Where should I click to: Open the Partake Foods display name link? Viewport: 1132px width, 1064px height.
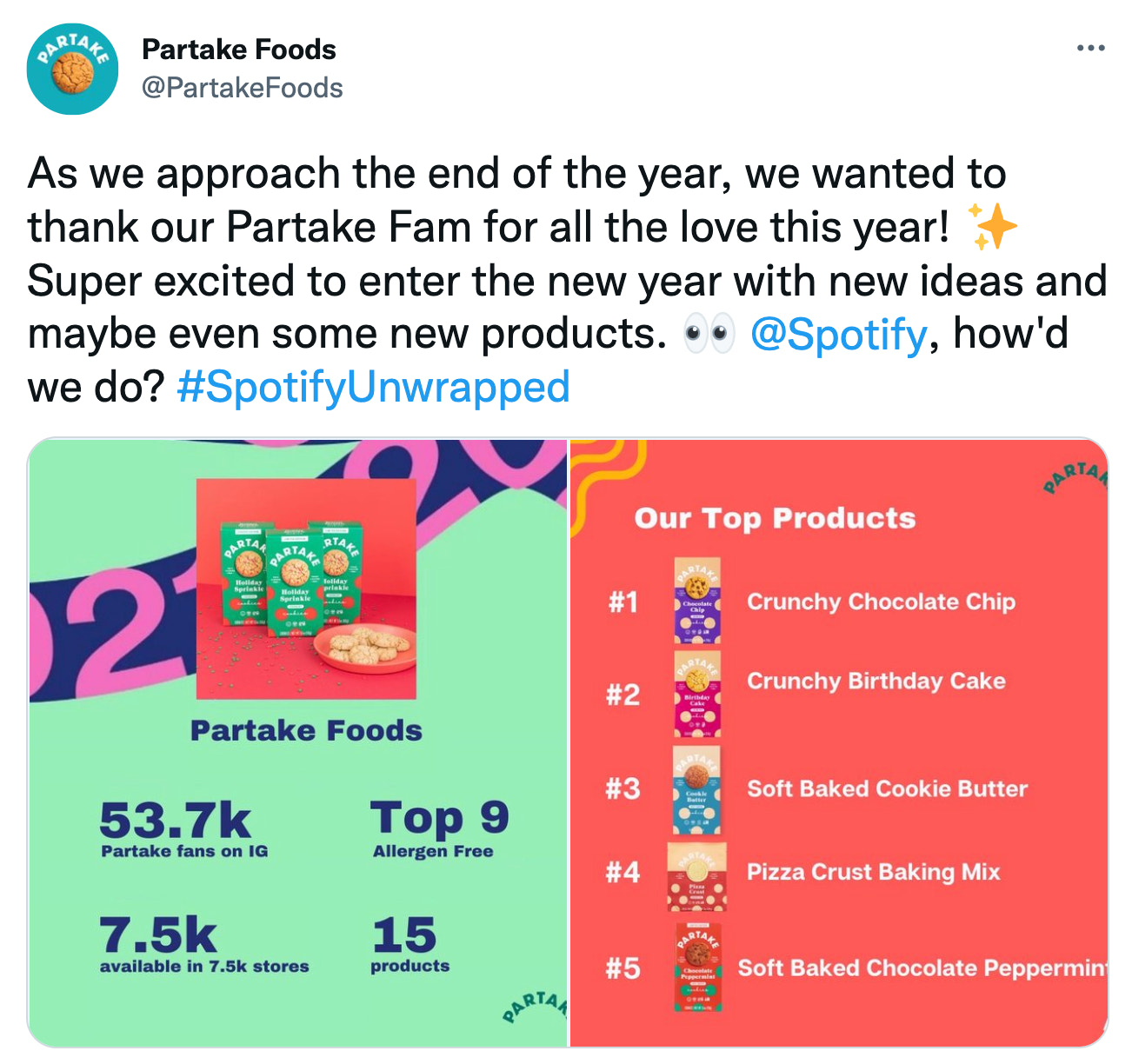(238, 50)
